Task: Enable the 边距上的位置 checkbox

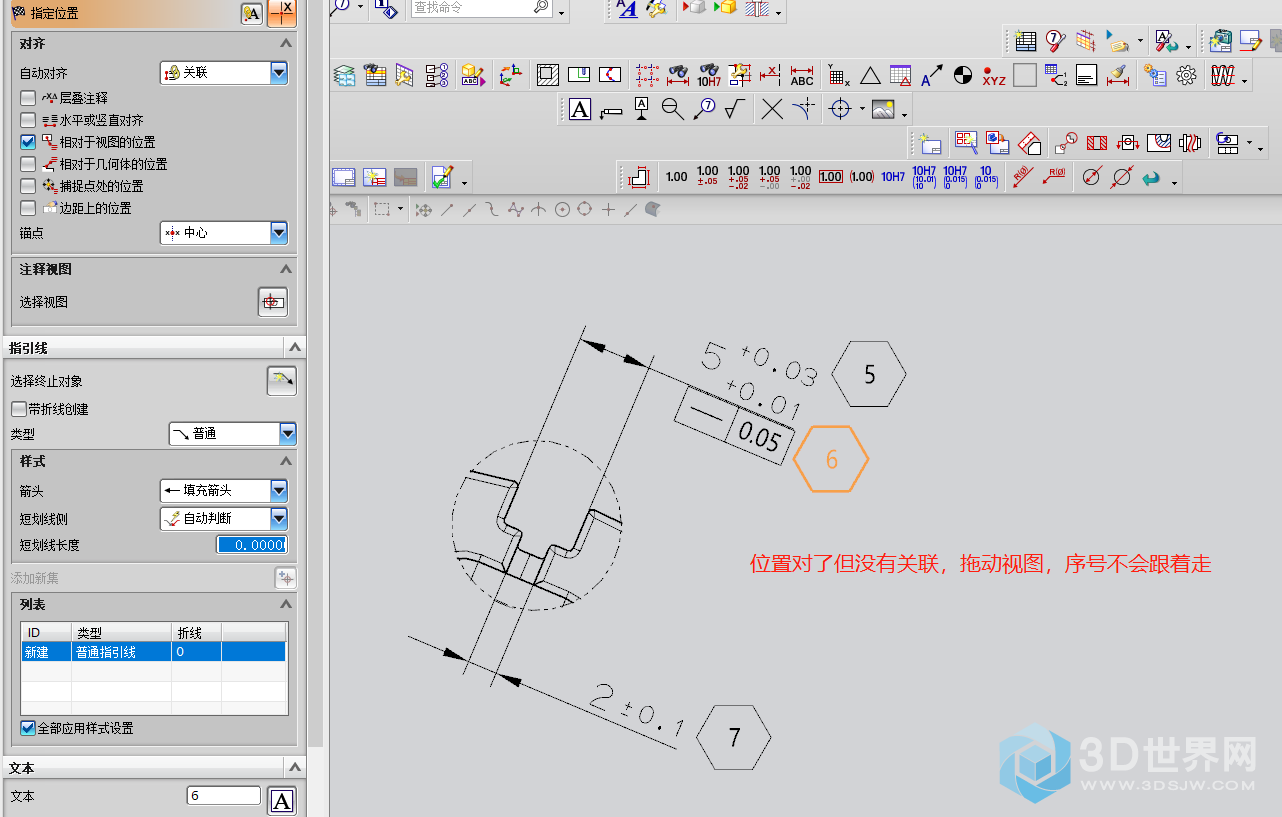Action: [28, 208]
